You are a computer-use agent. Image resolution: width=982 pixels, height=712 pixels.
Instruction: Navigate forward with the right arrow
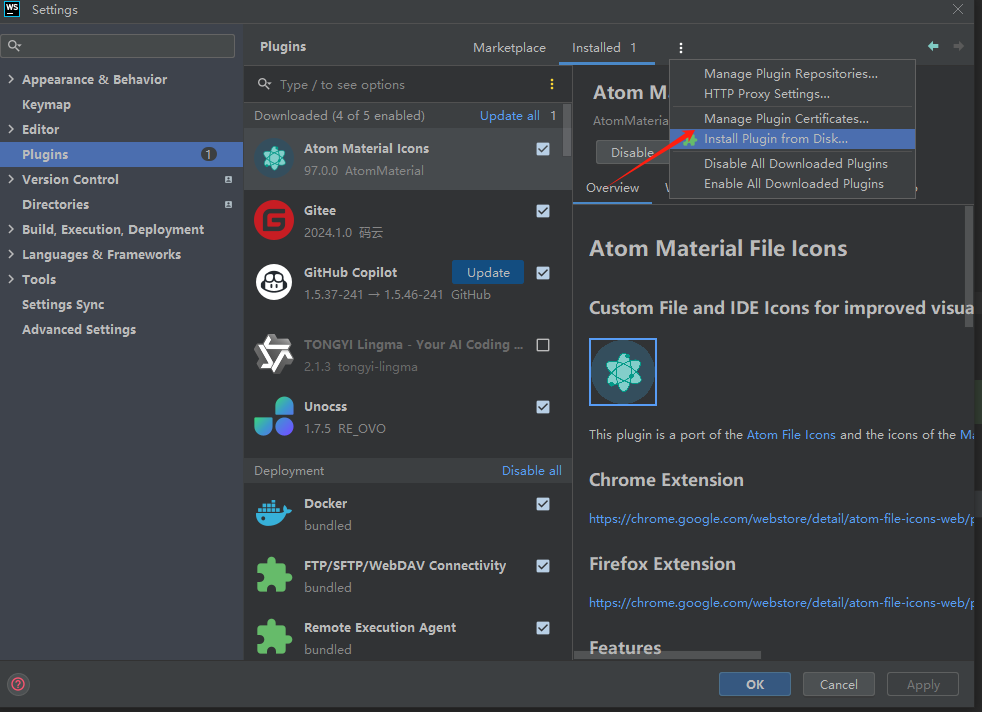coord(958,46)
